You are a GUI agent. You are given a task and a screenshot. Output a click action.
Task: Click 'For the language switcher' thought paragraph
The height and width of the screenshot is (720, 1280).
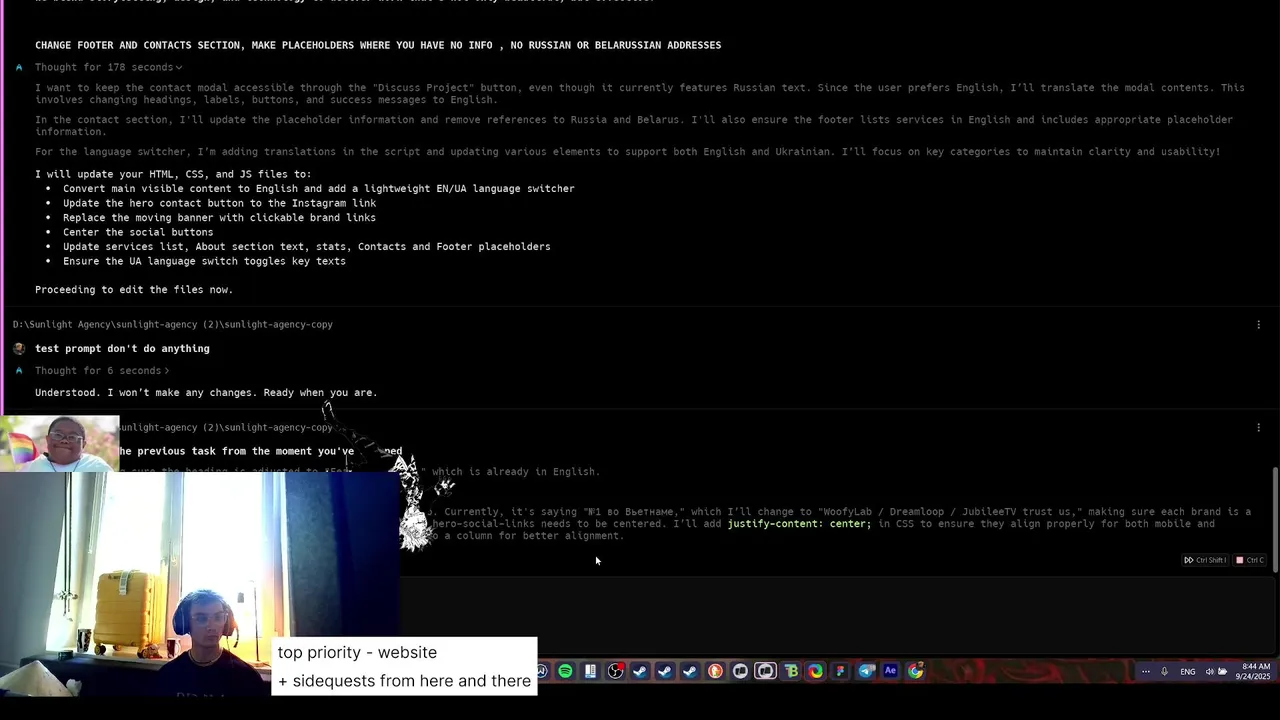(627, 152)
